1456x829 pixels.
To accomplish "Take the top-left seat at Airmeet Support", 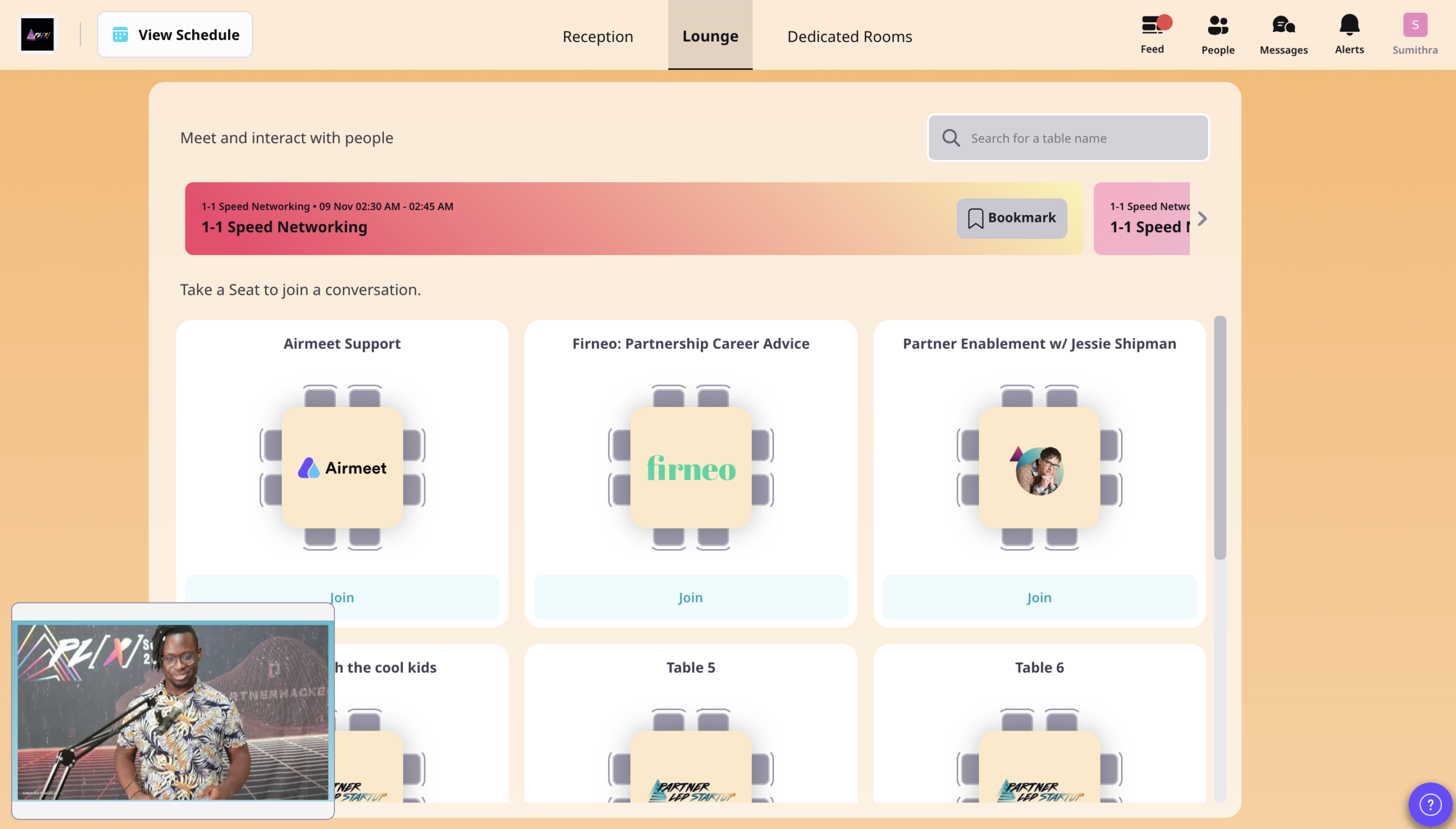I will (320, 397).
